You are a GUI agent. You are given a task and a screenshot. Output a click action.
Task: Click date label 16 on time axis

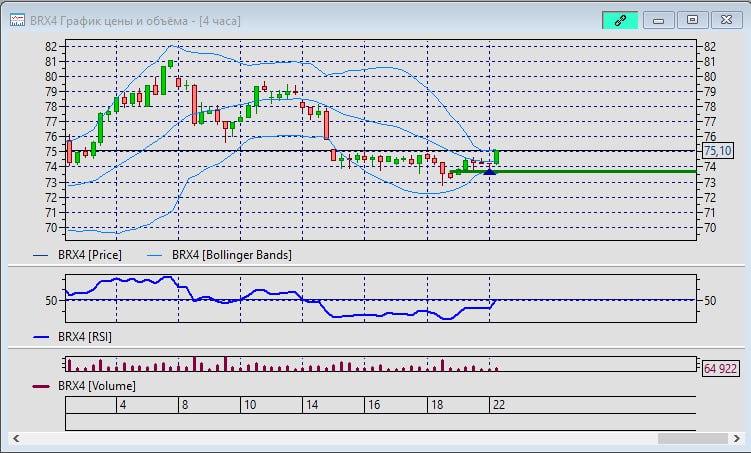tap(374, 405)
